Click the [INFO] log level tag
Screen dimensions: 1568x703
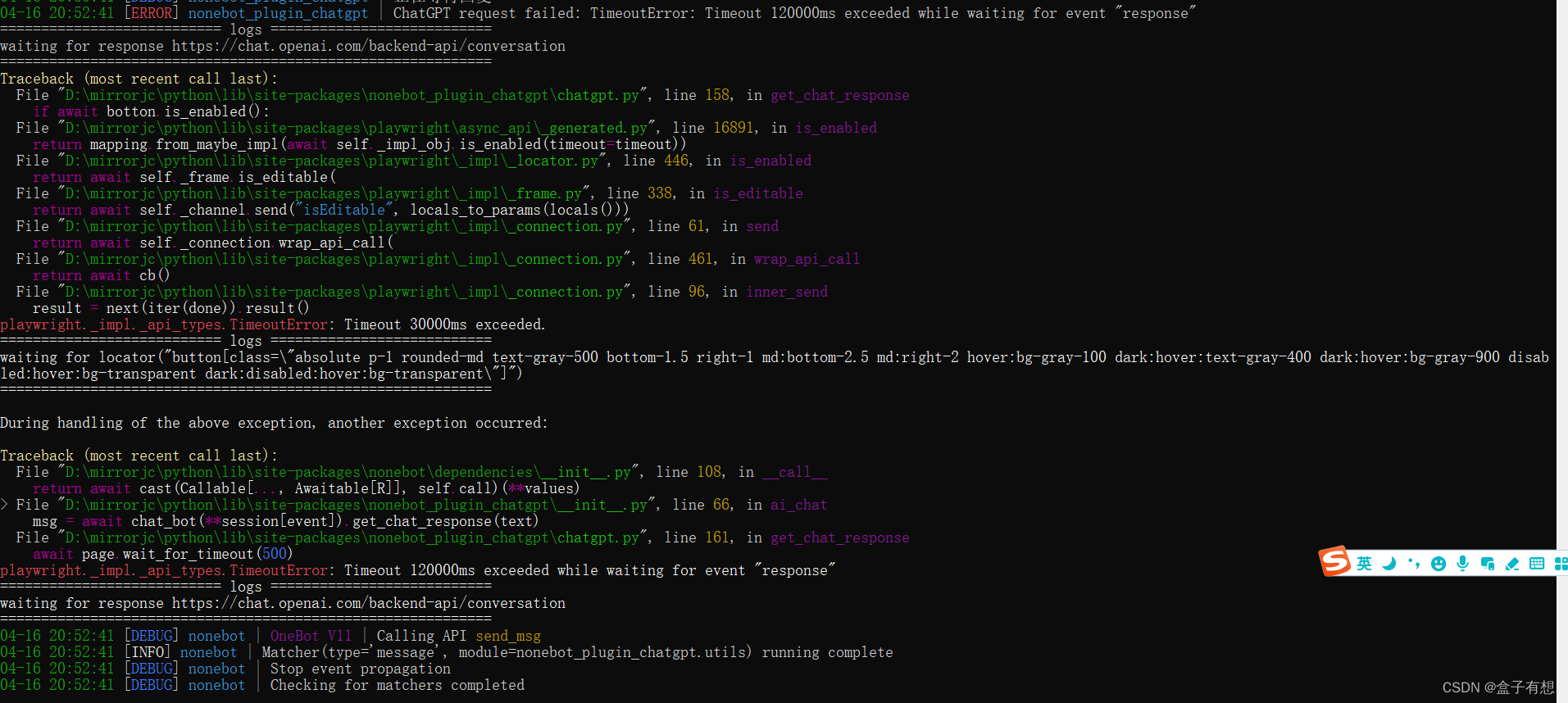coord(147,652)
